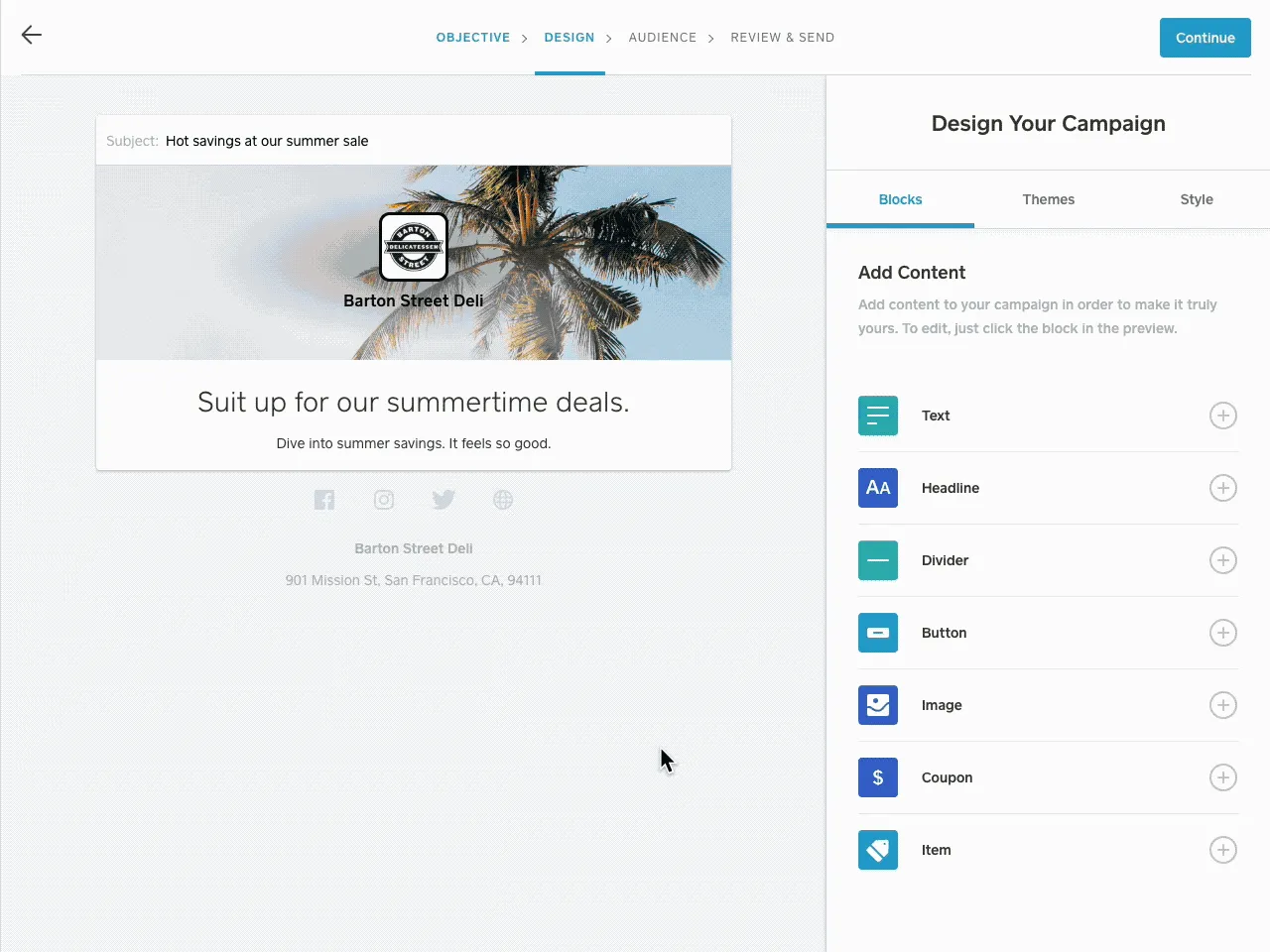Switch to the Themes tab

coord(1049,199)
